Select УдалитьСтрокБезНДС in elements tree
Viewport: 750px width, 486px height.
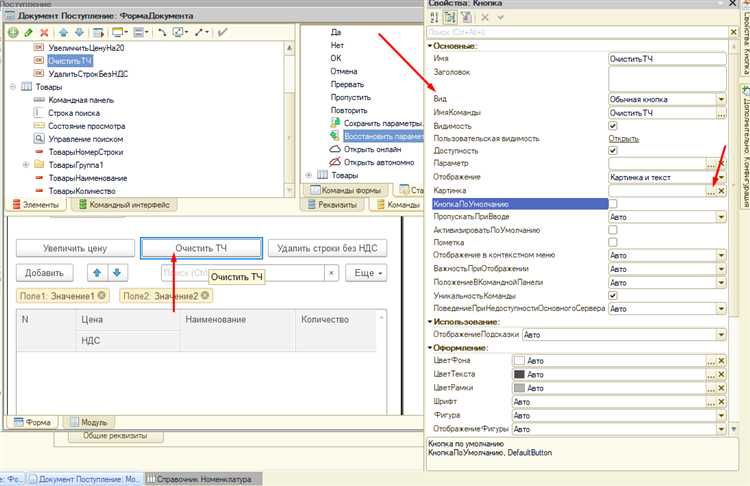pyautogui.click(x=88, y=74)
